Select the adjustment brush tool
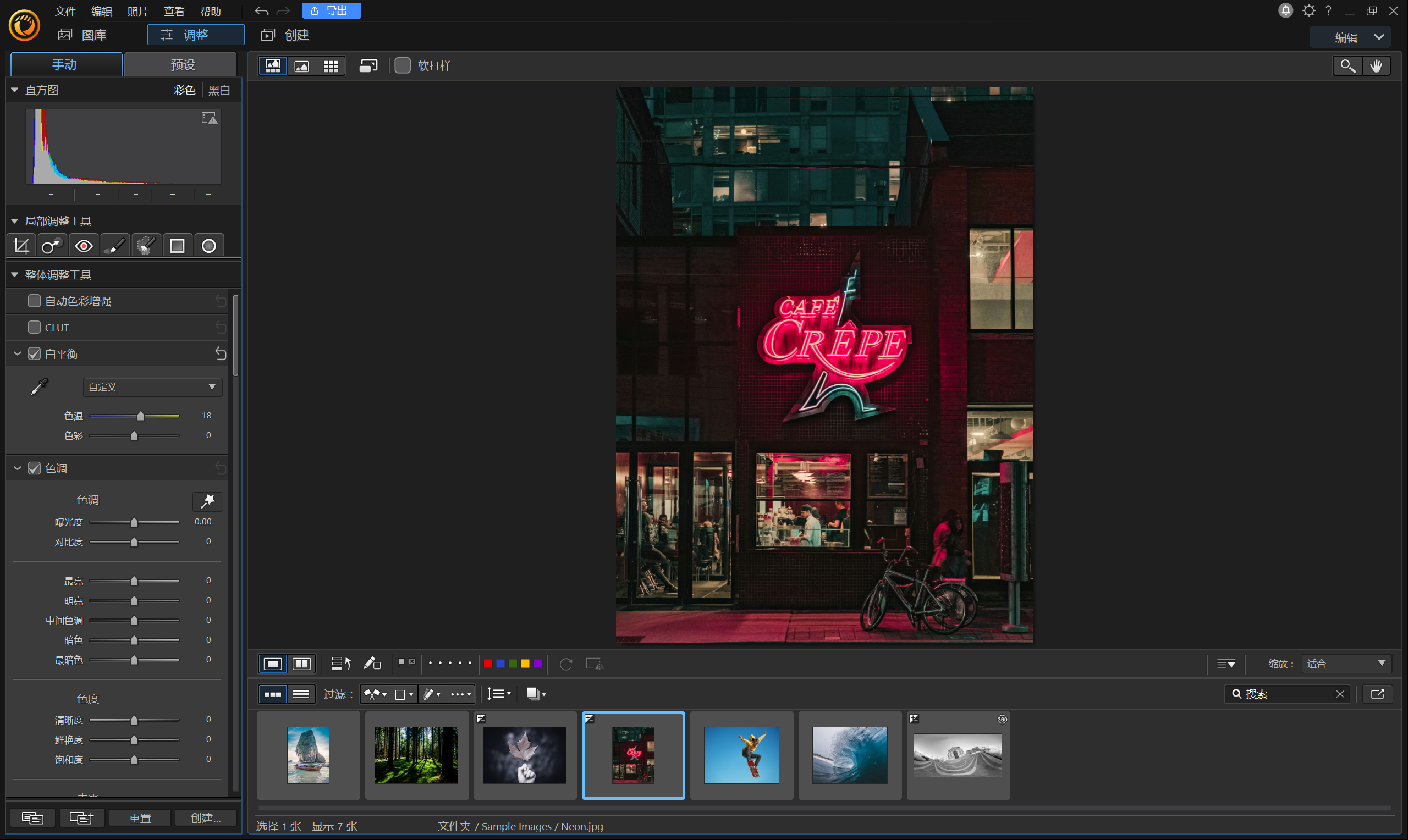Screen dimensions: 1408x840 pos(115,246)
